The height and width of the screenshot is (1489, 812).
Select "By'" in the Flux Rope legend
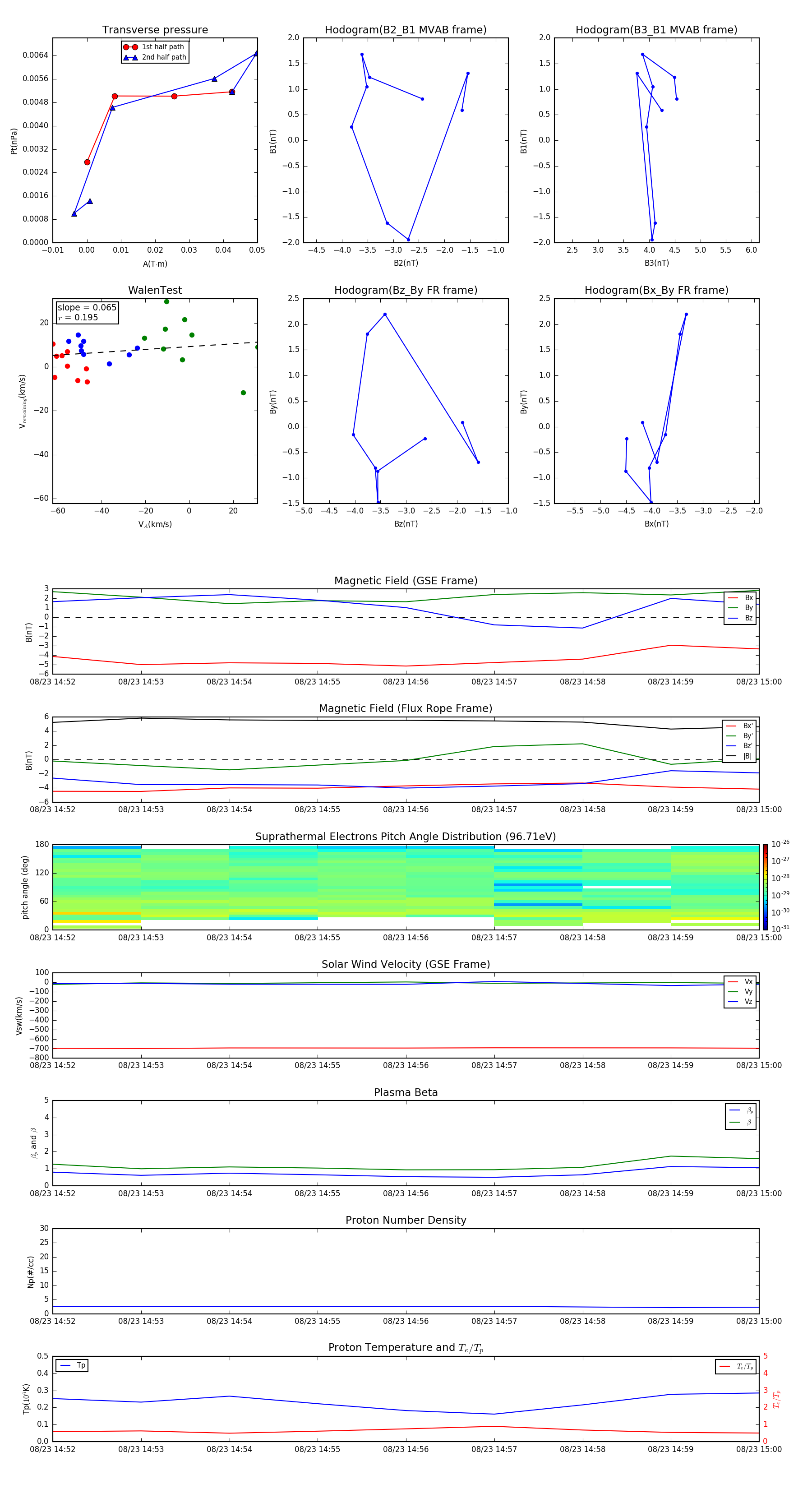click(x=739, y=736)
